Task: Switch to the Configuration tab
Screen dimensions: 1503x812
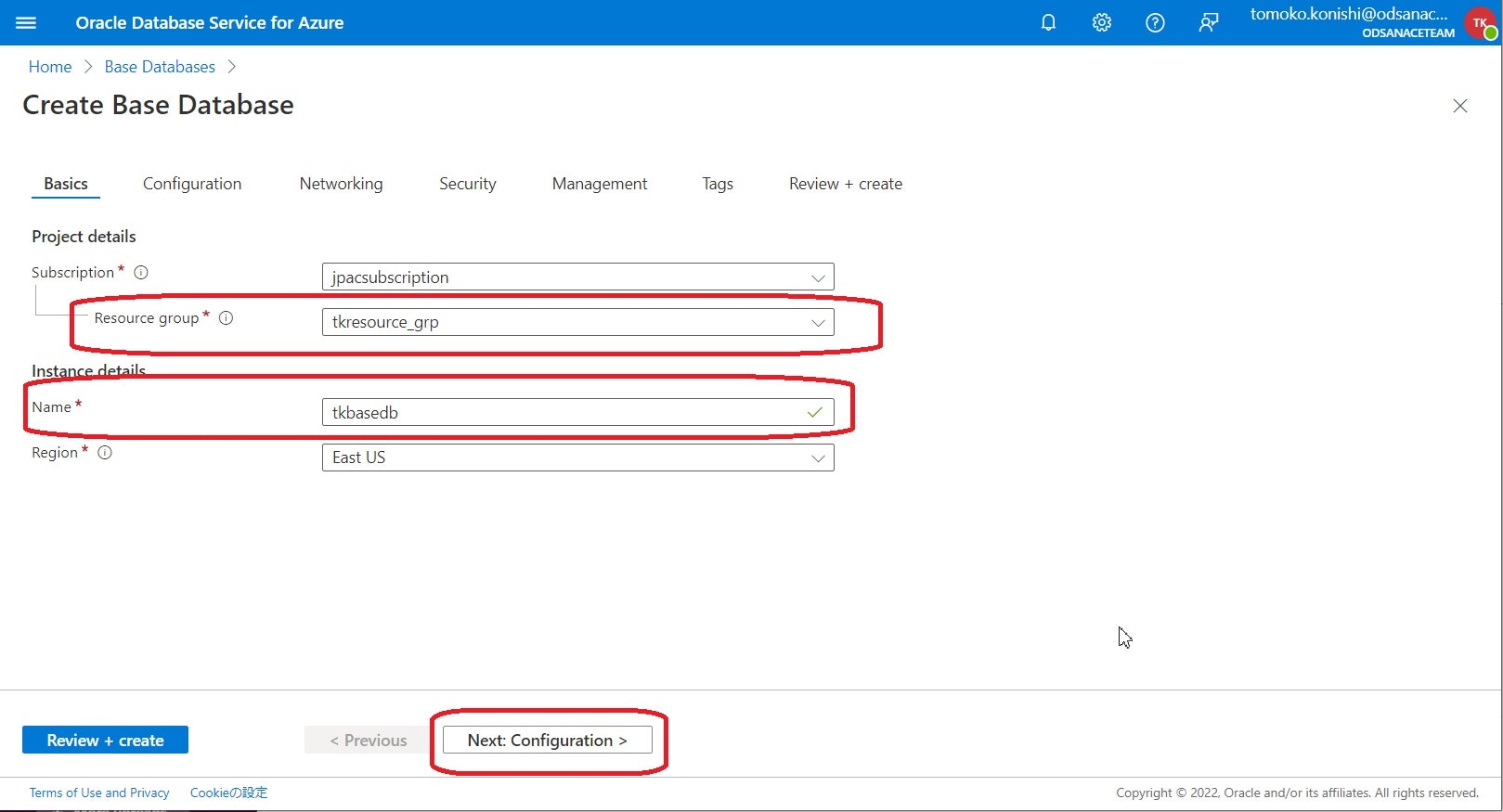Action: pos(192,184)
